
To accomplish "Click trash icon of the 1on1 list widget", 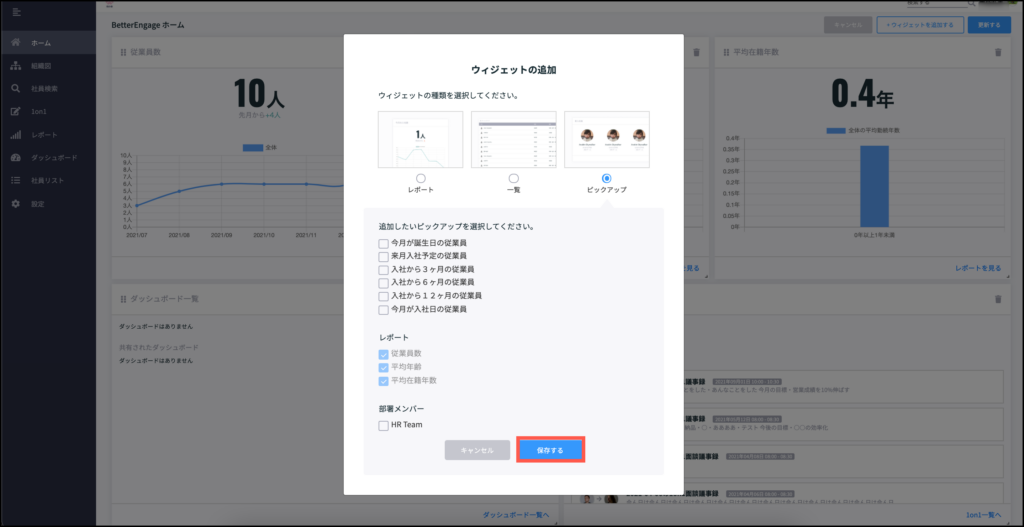I will coord(997,299).
